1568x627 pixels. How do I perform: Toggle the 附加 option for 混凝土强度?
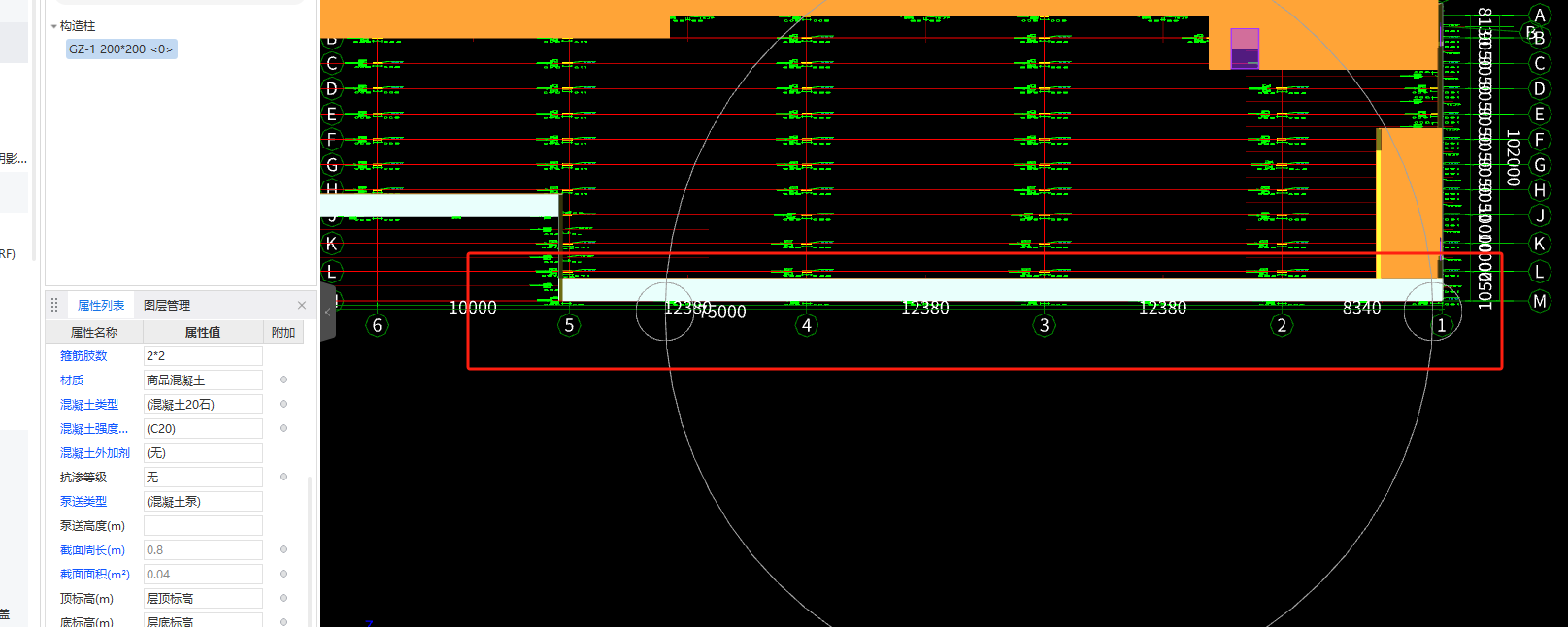pyautogui.click(x=284, y=428)
